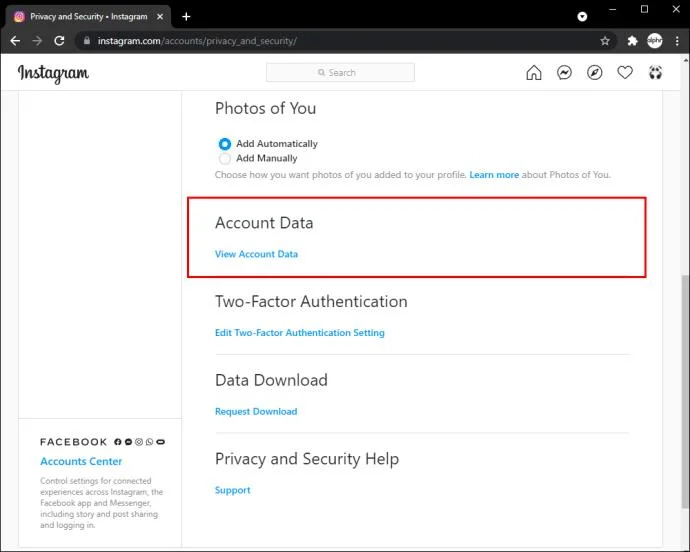Screen dimensions: 690x552
Task: Click browser back arrow
Action: click(15, 41)
